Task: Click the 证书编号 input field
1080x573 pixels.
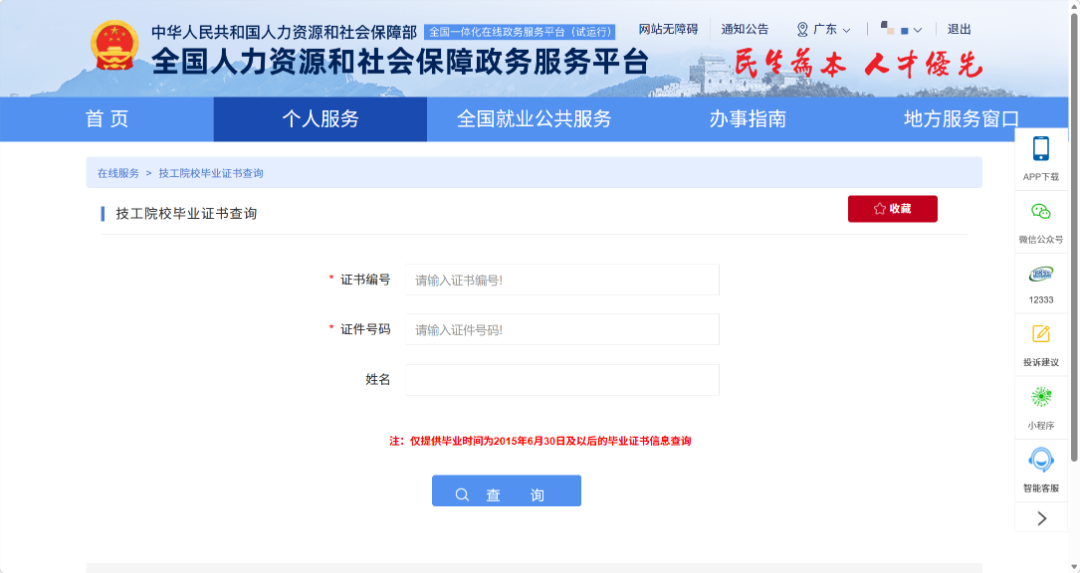Action: click(562, 280)
